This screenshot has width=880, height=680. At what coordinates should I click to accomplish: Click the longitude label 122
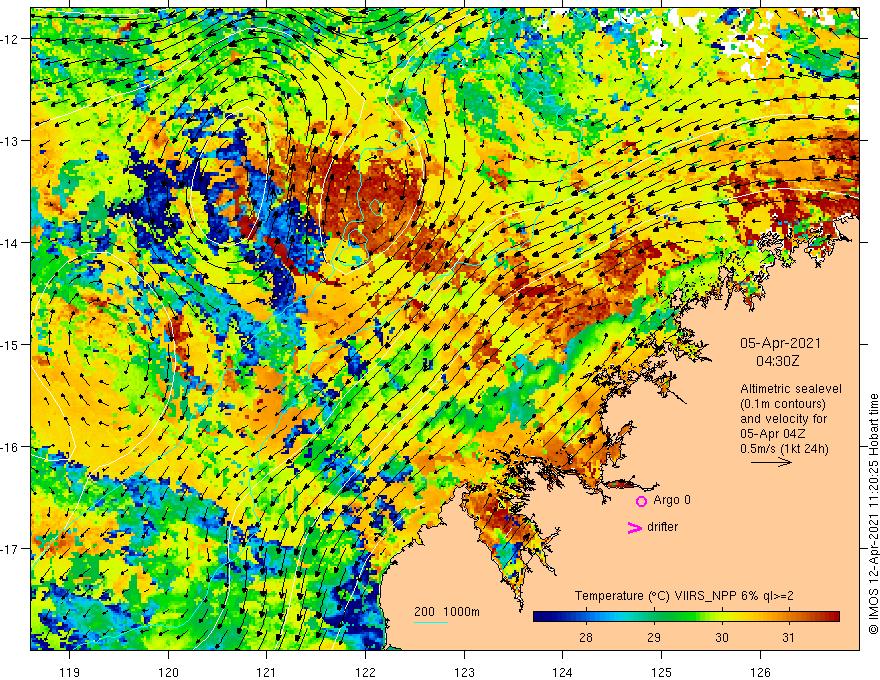365,672
